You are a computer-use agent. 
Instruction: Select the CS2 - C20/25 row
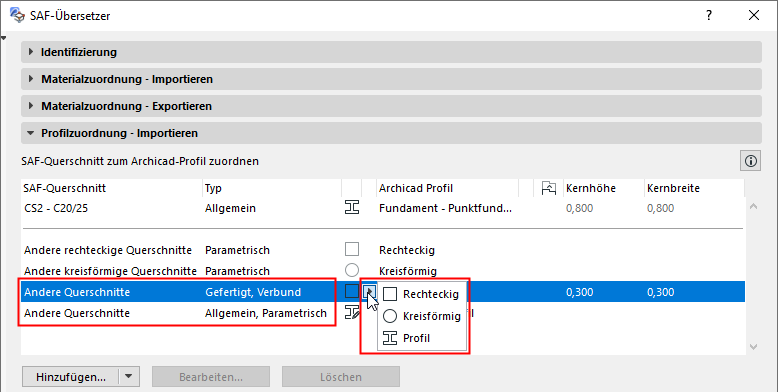point(383,208)
